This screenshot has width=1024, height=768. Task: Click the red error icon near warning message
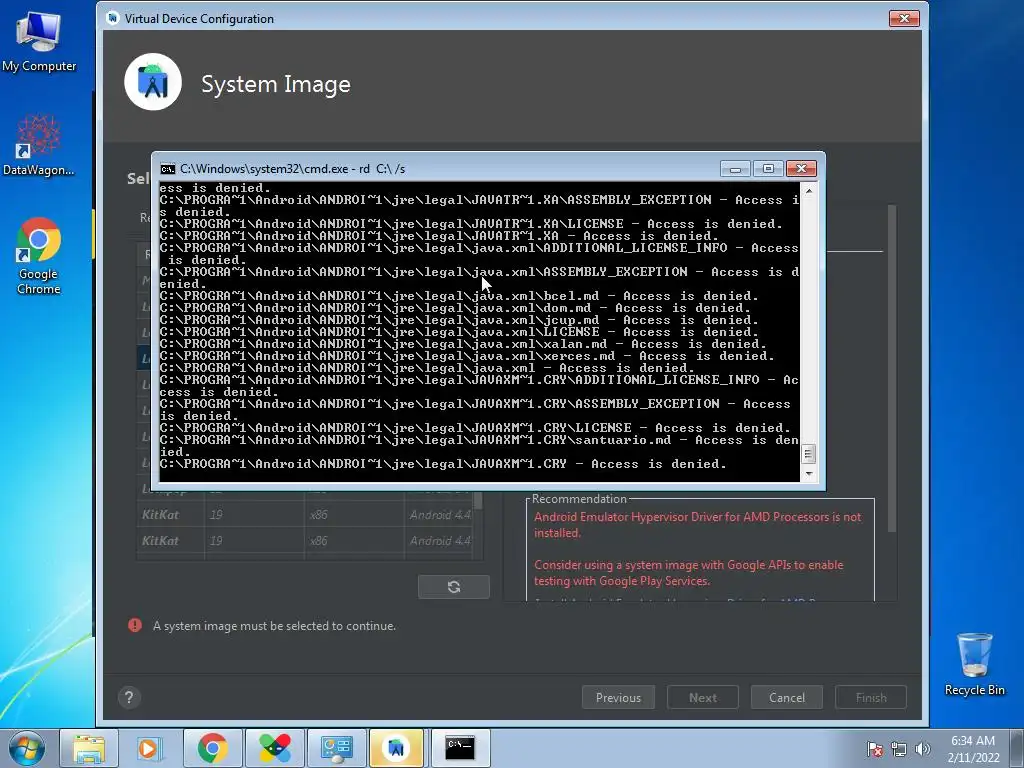135,626
